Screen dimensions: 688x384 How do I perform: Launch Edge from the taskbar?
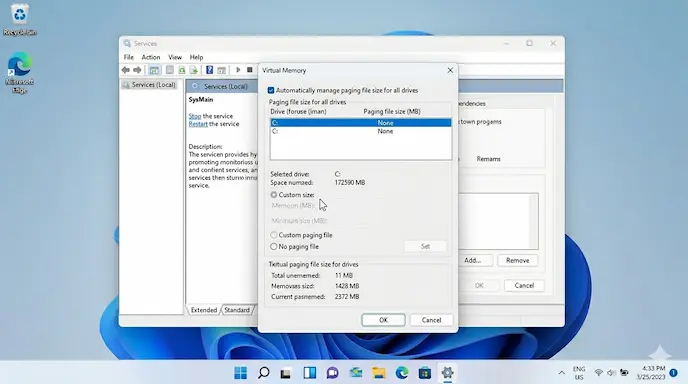[401, 373]
